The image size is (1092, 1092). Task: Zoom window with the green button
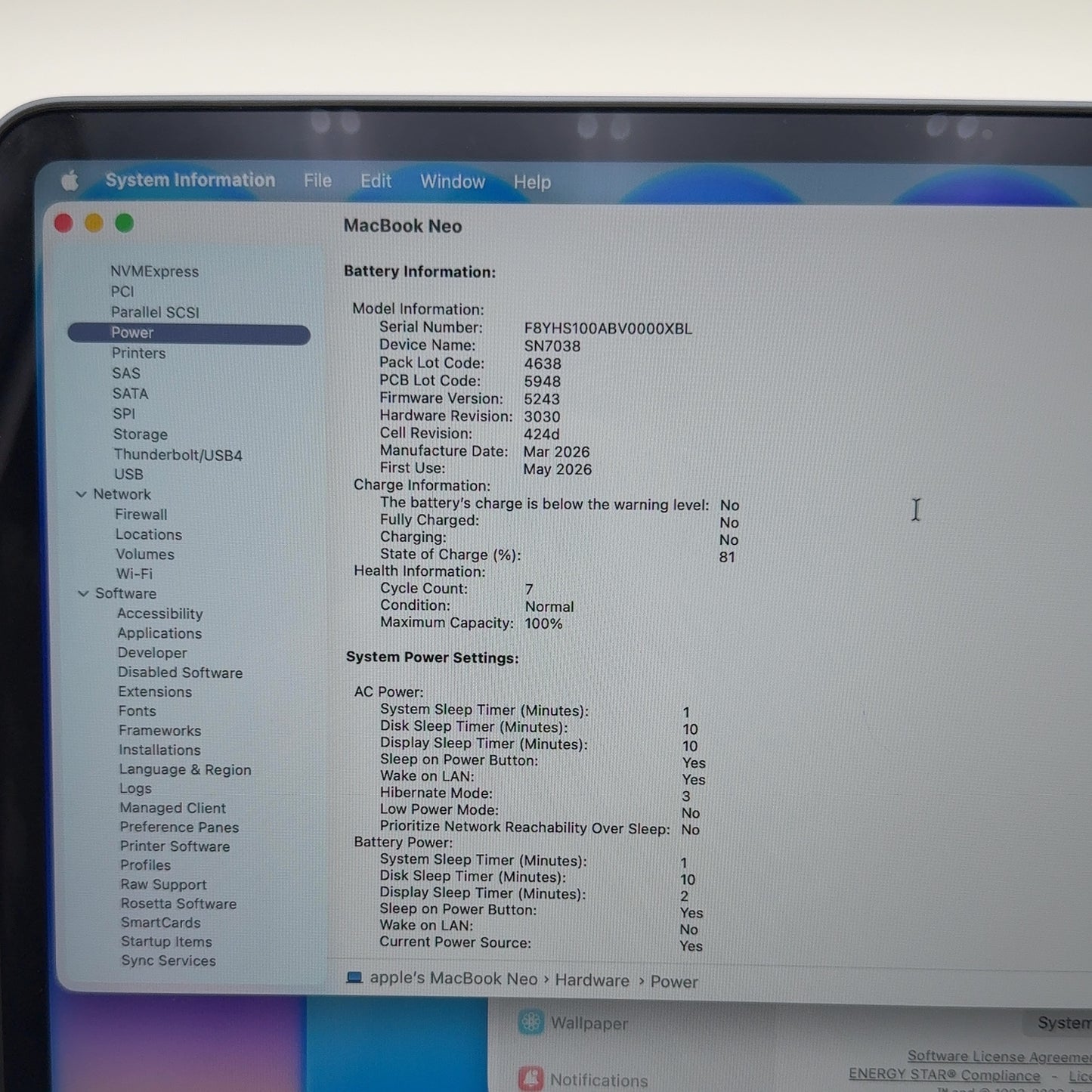coord(125,223)
